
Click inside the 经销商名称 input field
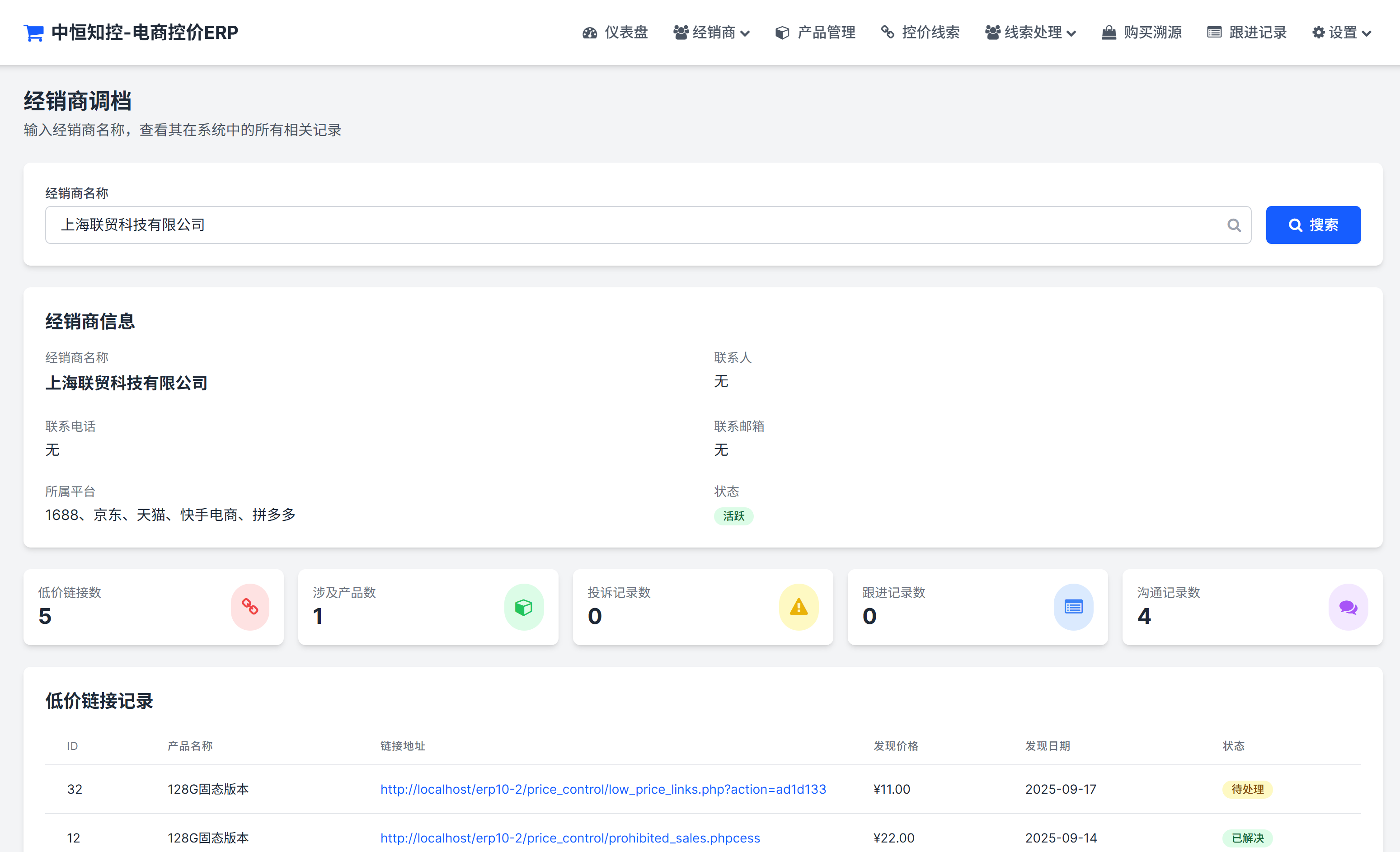point(398,225)
